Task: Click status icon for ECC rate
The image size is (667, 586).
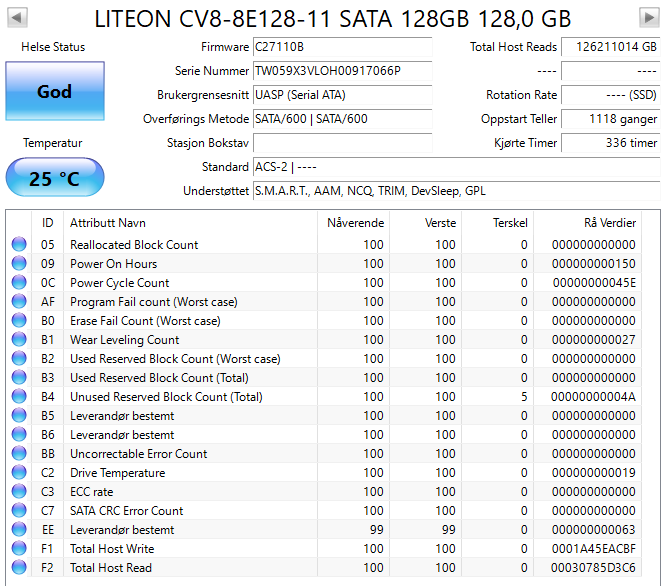Action: (x=19, y=492)
